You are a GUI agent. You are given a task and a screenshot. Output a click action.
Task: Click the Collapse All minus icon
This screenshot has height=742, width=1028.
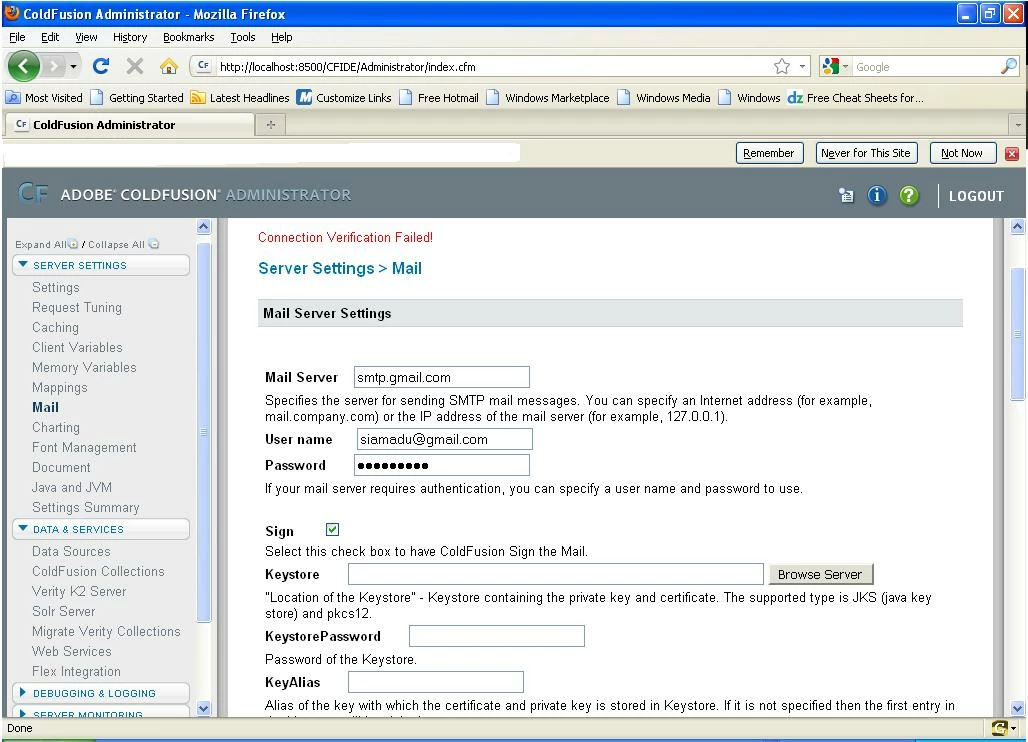click(x=153, y=244)
